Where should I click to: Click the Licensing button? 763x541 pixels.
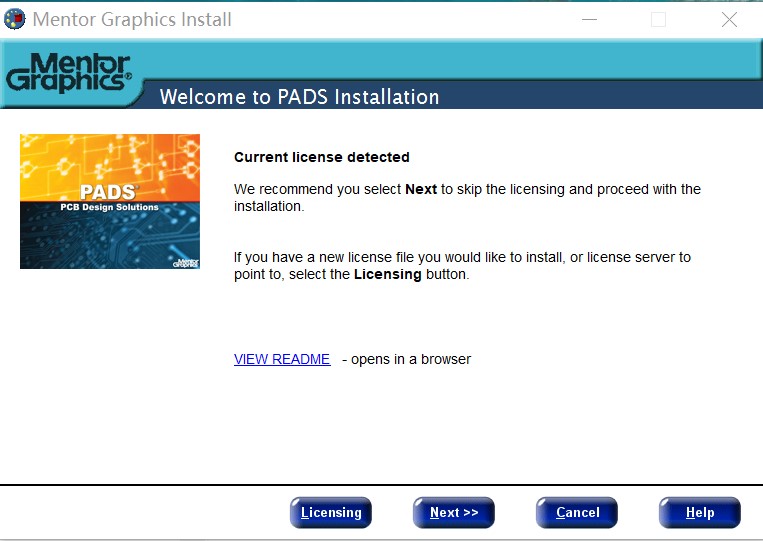[331, 512]
